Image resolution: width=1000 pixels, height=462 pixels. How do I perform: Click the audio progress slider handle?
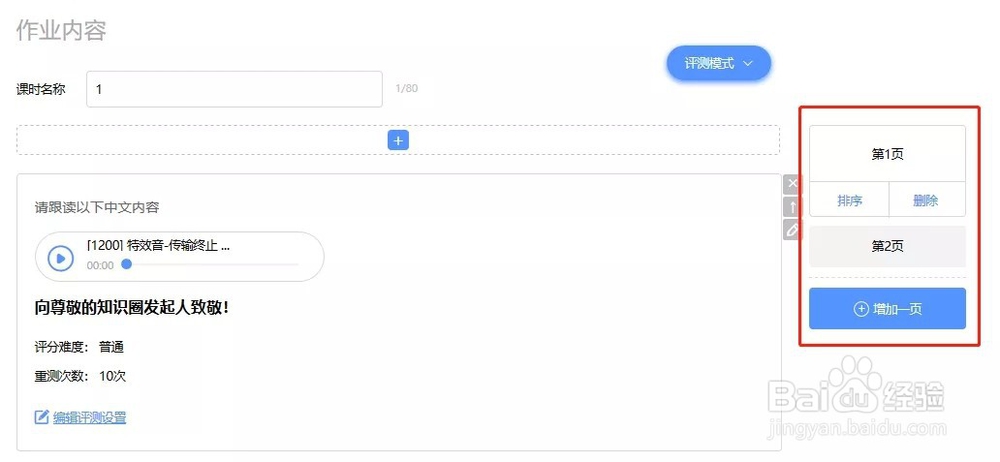coord(126,265)
